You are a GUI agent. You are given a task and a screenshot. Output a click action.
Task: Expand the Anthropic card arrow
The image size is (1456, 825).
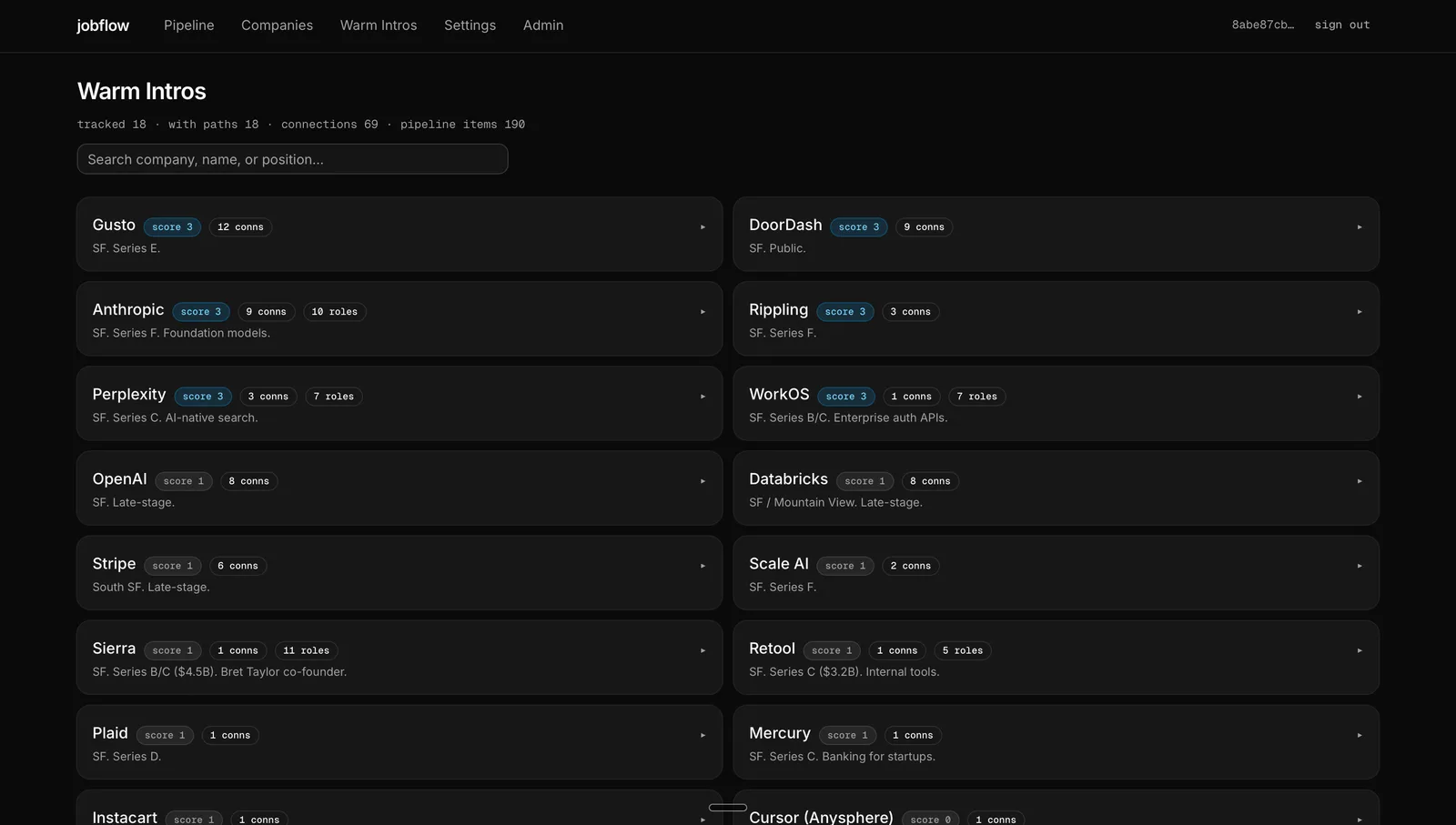tap(703, 312)
